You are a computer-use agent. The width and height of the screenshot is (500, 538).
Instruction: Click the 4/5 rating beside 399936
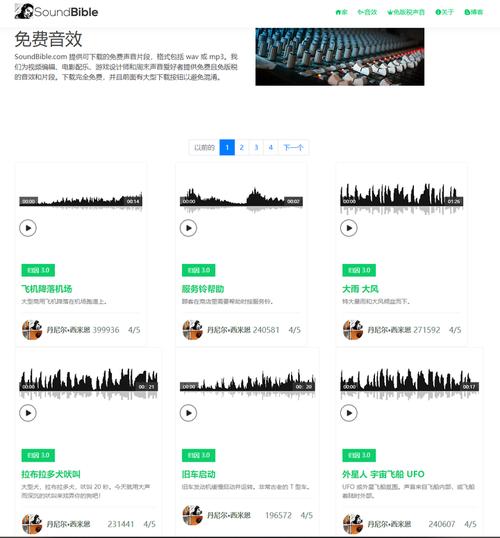click(x=134, y=330)
